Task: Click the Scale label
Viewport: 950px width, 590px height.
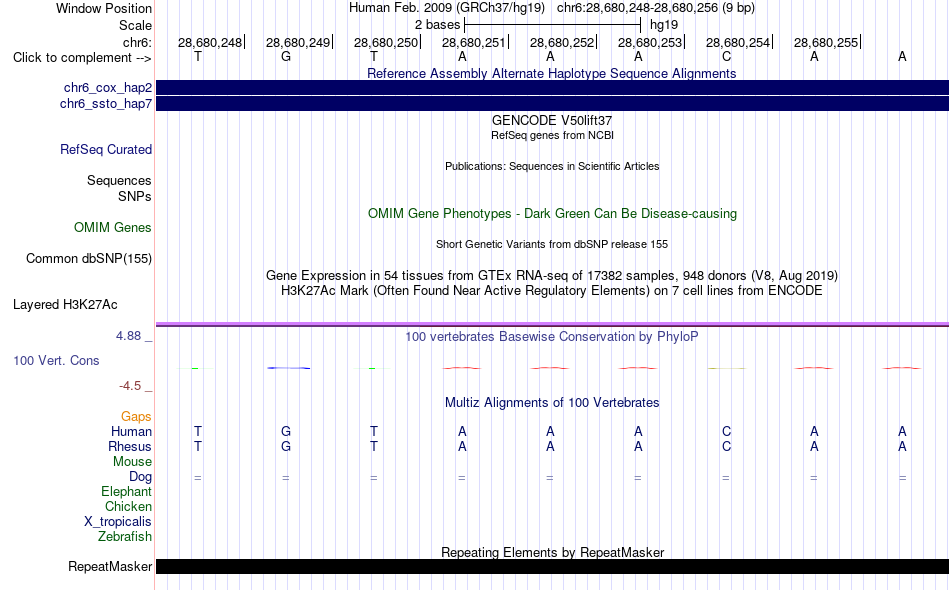Action: 135,25
